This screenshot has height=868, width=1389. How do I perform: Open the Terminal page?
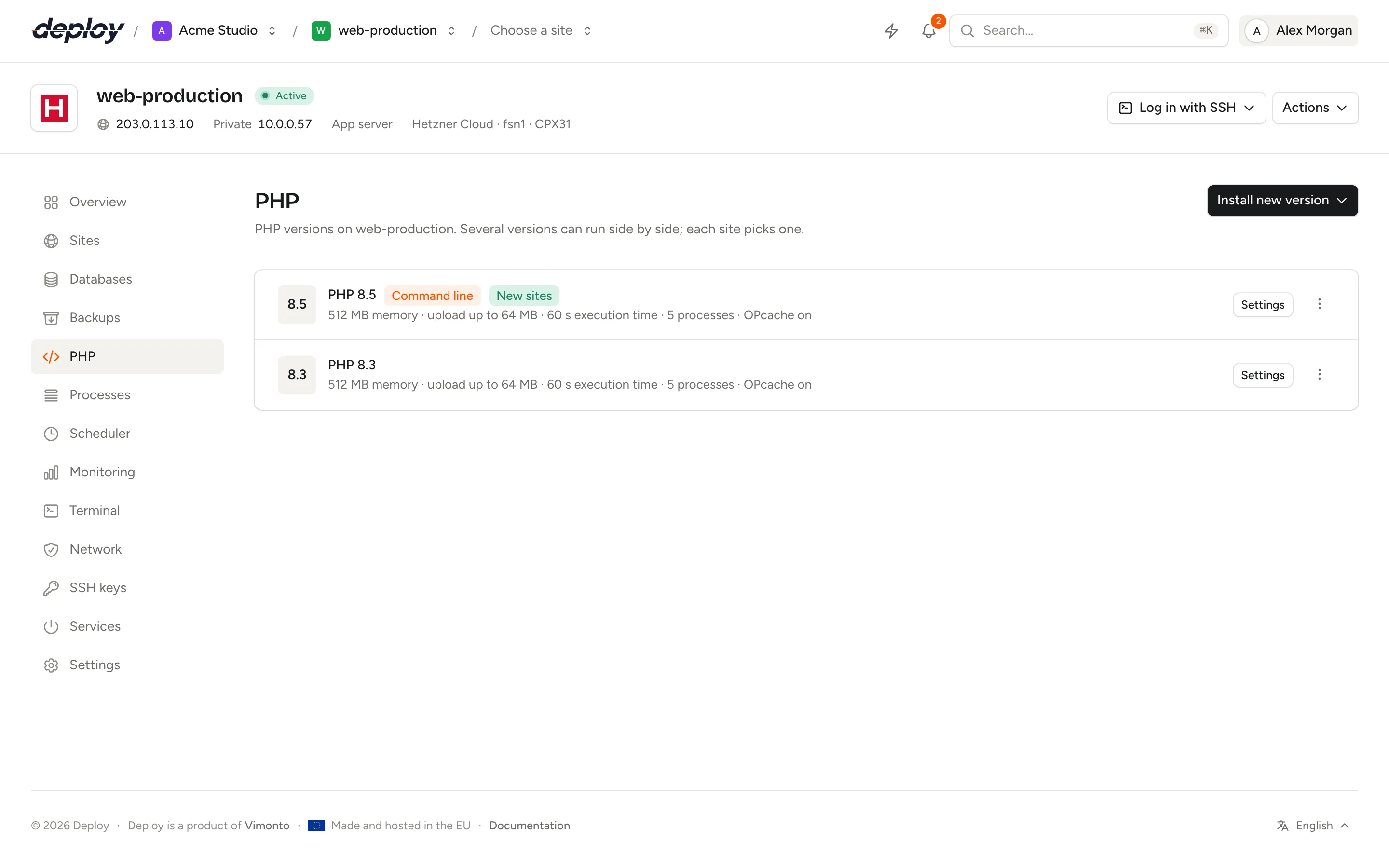click(127, 511)
